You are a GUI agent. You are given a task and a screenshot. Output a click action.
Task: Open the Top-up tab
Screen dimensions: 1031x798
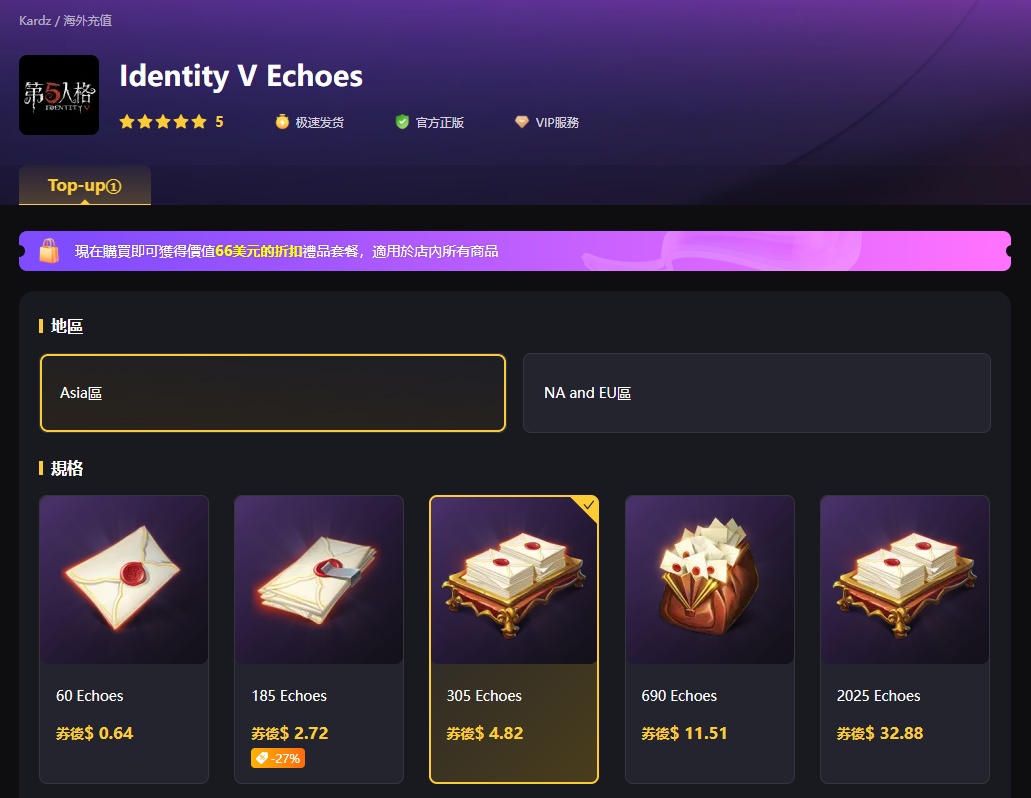[x=85, y=185]
